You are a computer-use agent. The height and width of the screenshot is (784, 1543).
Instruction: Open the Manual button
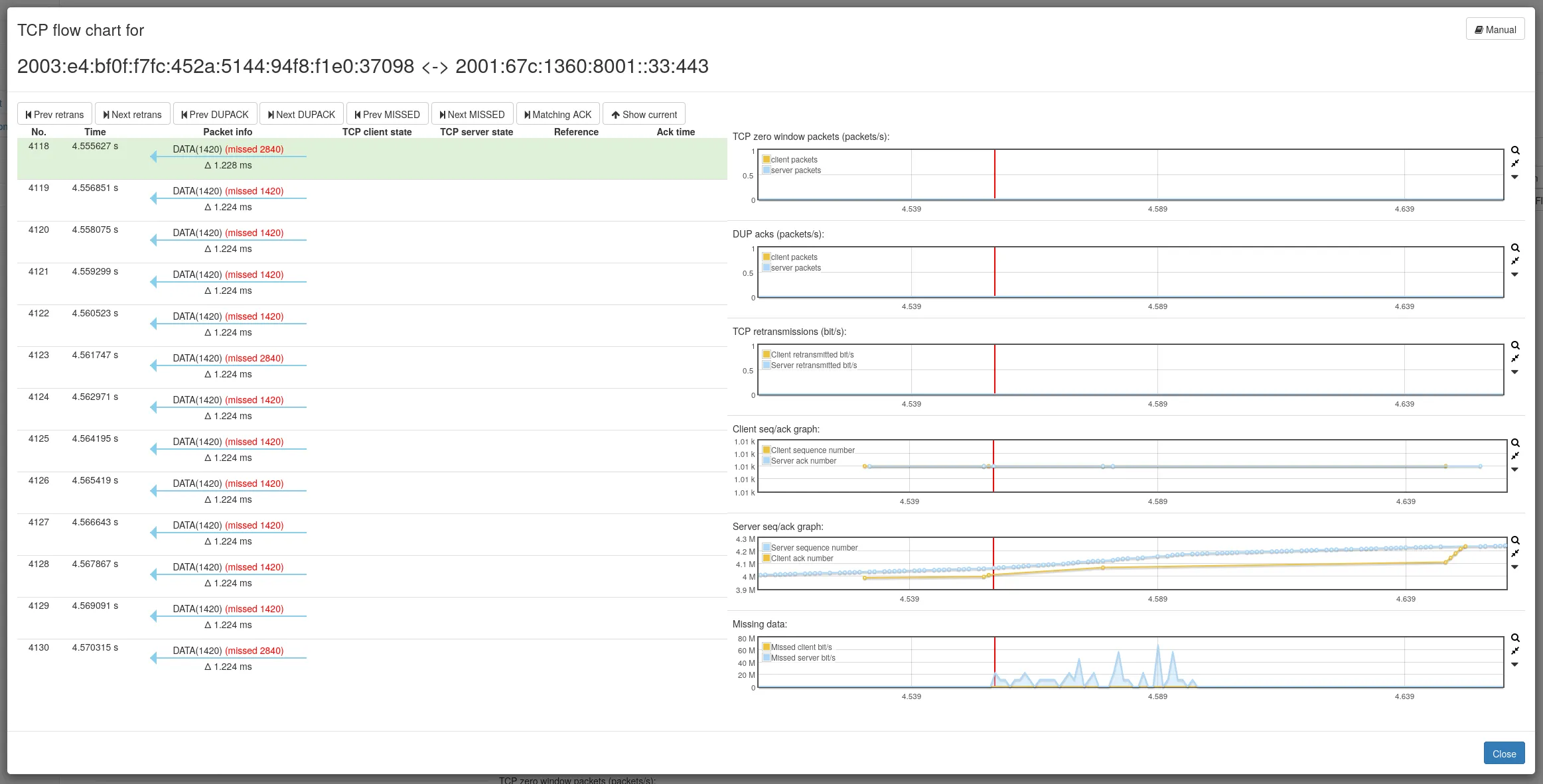pos(1495,30)
